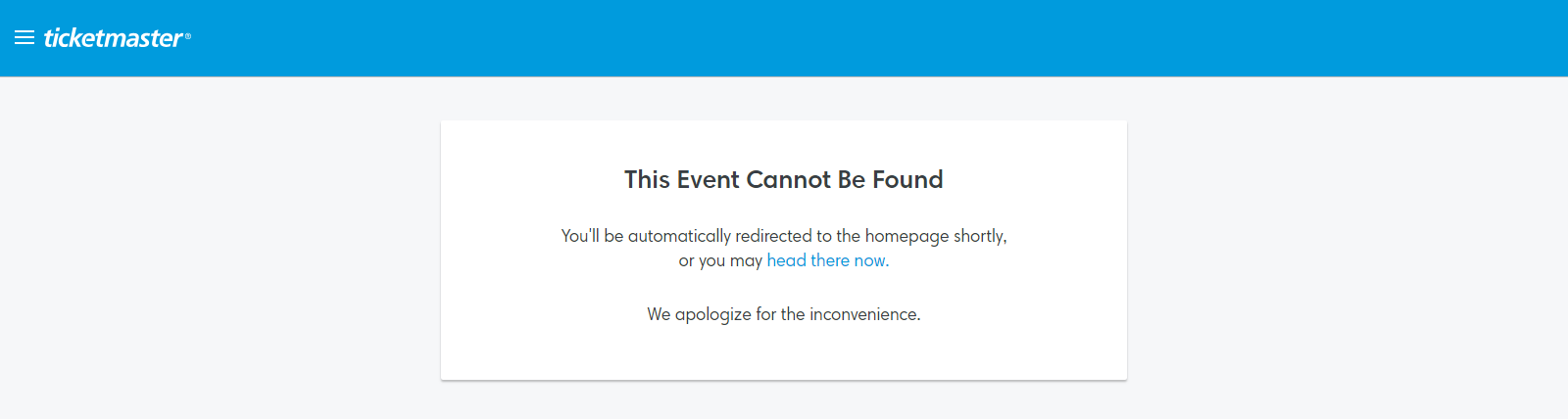
Task: Click the grey page background right of the card
Action: point(1347,245)
